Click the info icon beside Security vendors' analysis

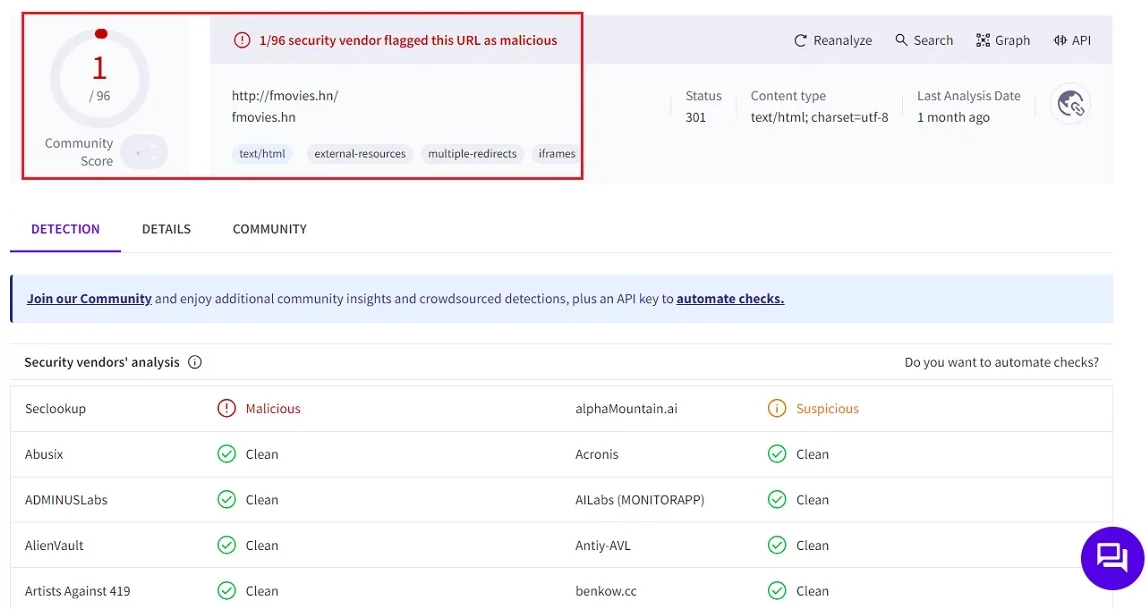[194, 362]
